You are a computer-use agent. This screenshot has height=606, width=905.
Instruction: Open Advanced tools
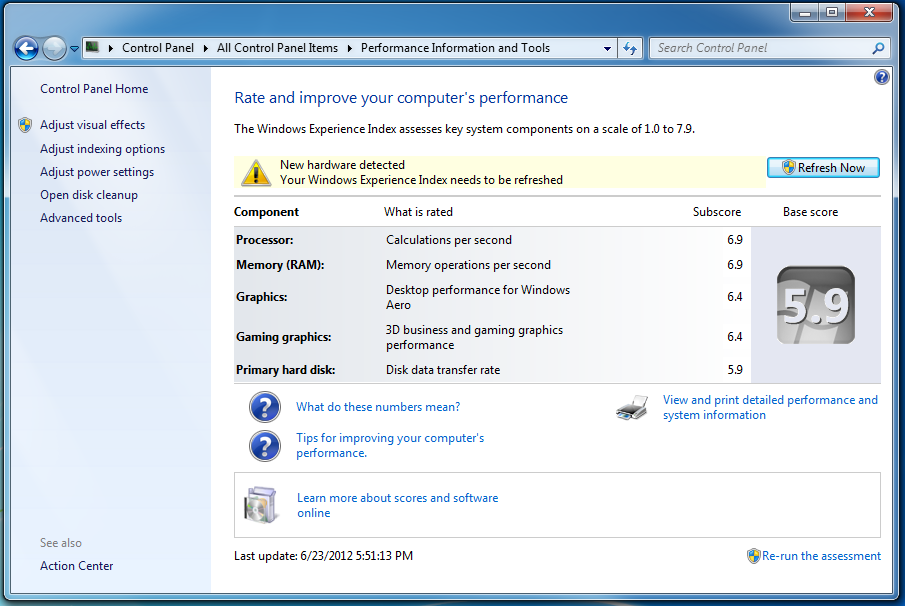[81, 218]
